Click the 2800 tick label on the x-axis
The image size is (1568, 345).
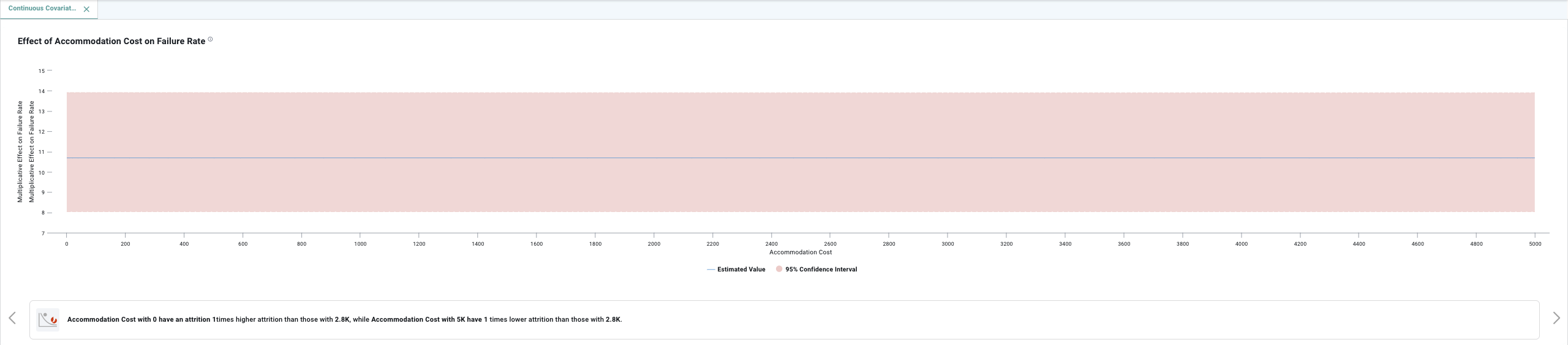coord(889,244)
